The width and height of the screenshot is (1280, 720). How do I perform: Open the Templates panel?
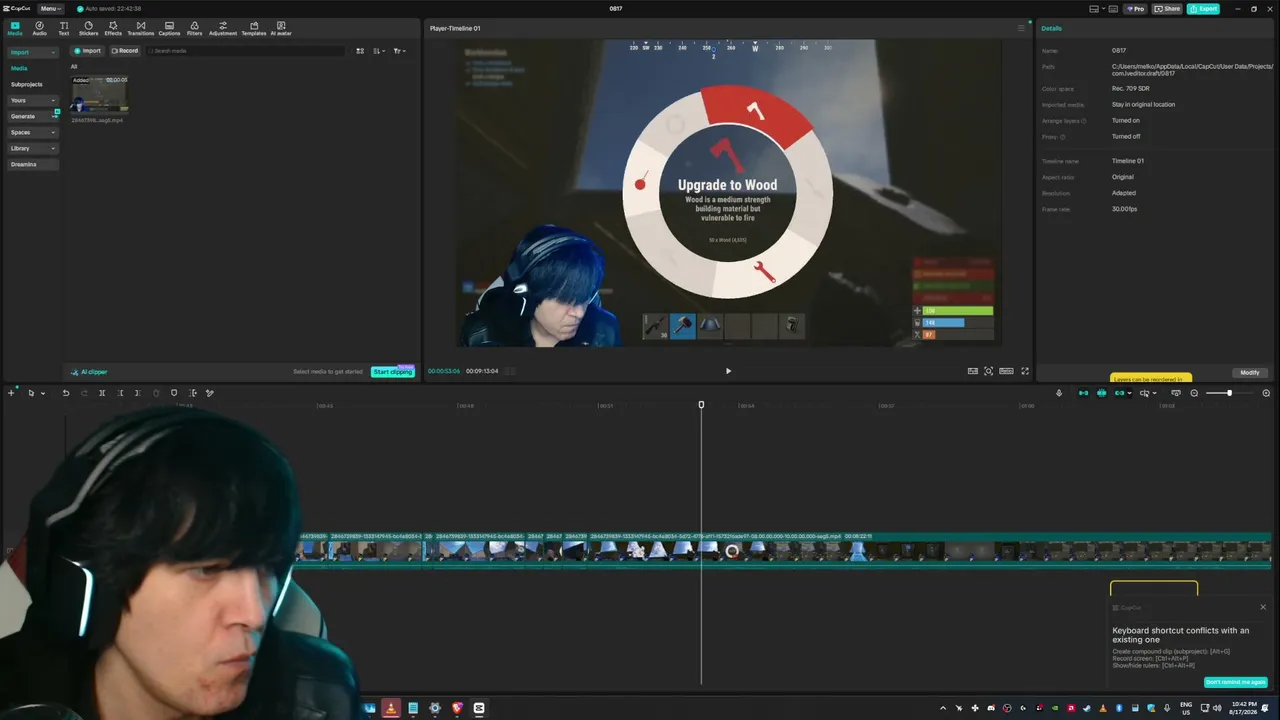pos(254,28)
